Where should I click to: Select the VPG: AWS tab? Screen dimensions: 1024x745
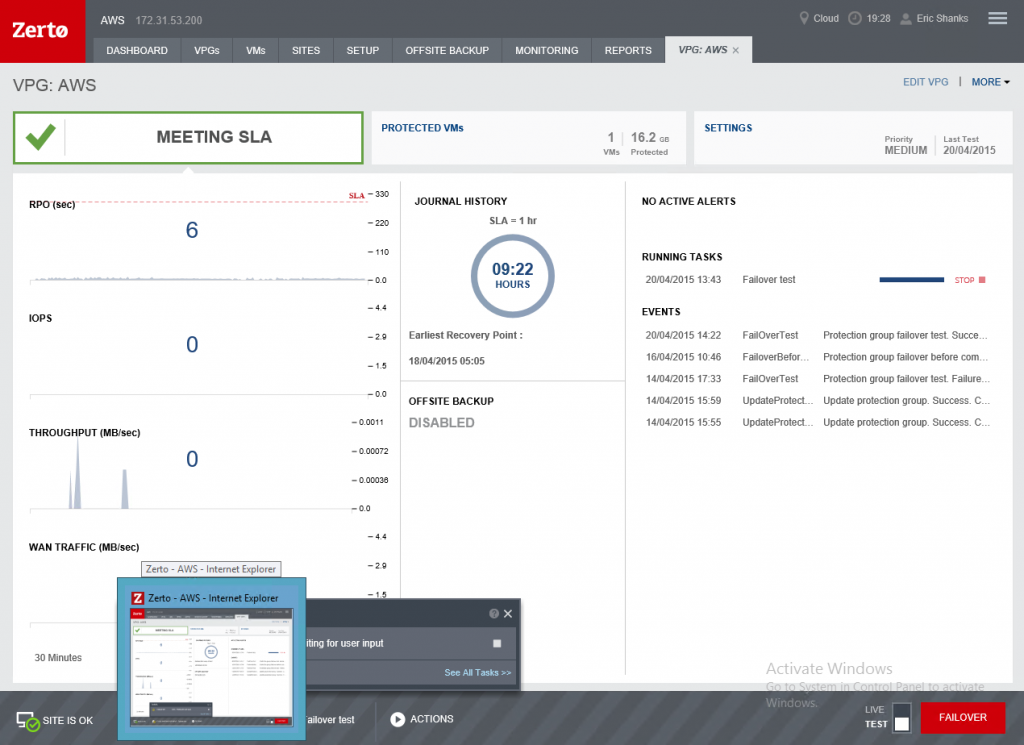702,50
